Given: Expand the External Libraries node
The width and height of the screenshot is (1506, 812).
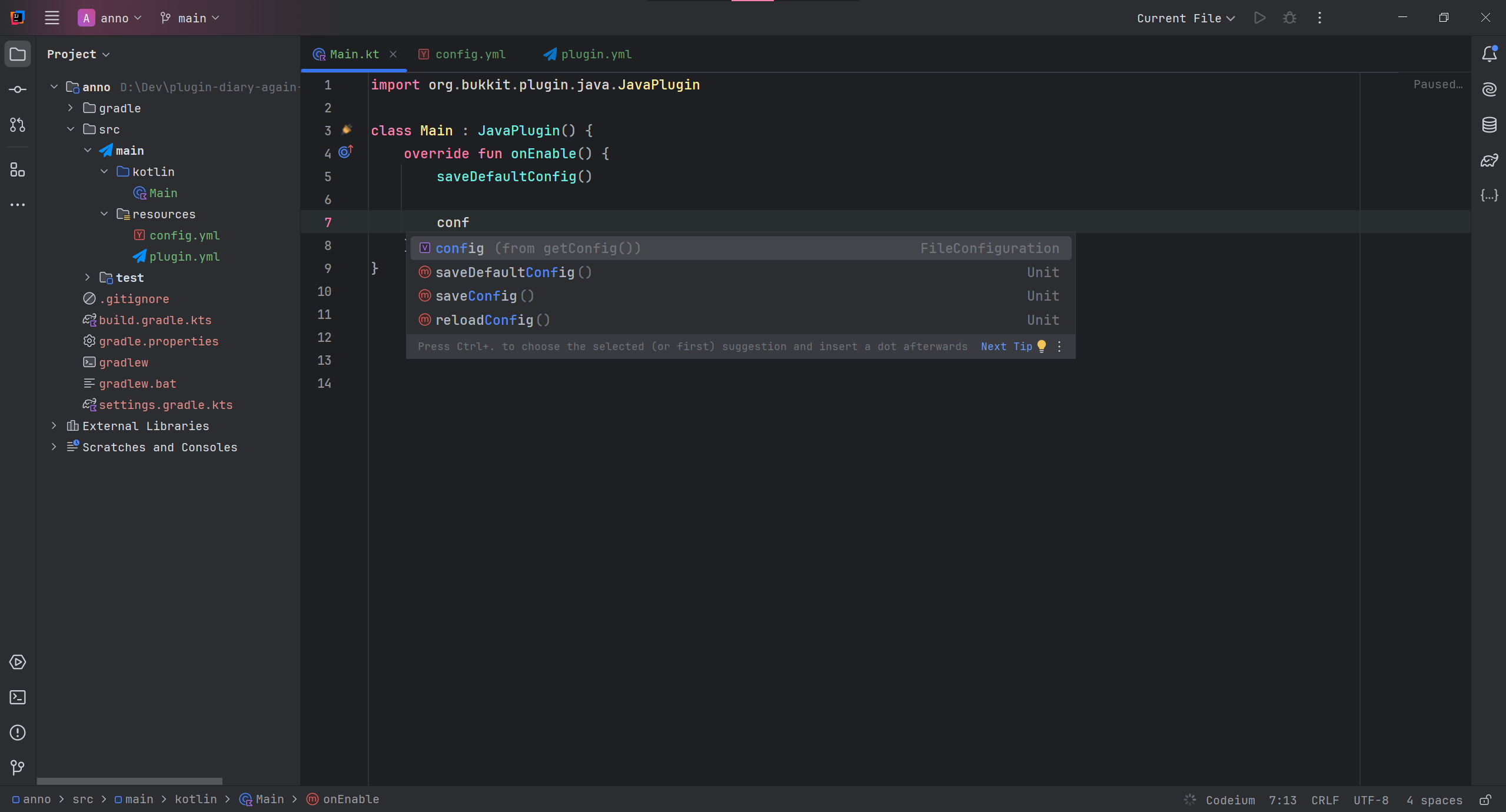Looking at the screenshot, I should [54, 425].
